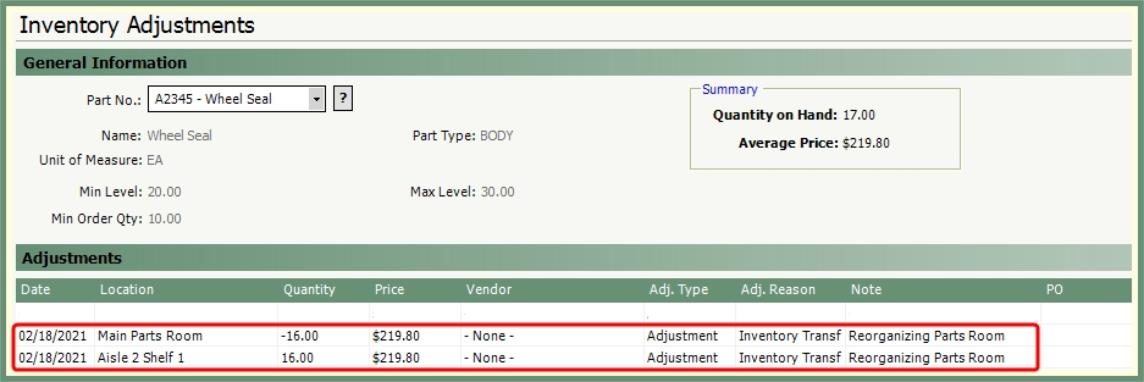This screenshot has height=382, width=1144.
Task: Click the $219.80 price in Aisle 2 Shelf 1 row
Action: coord(395,358)
